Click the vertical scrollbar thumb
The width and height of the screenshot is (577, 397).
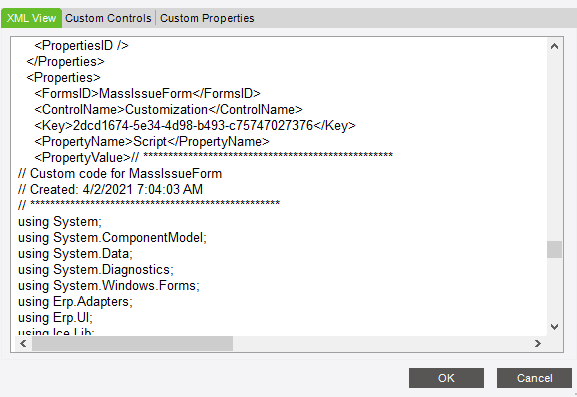554,249
